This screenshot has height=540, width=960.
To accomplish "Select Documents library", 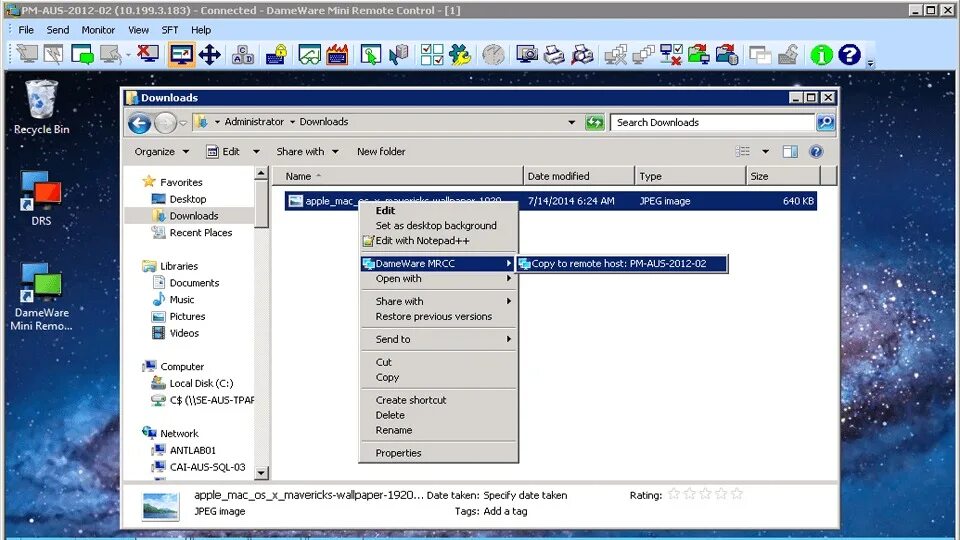I will pos(186,283).
